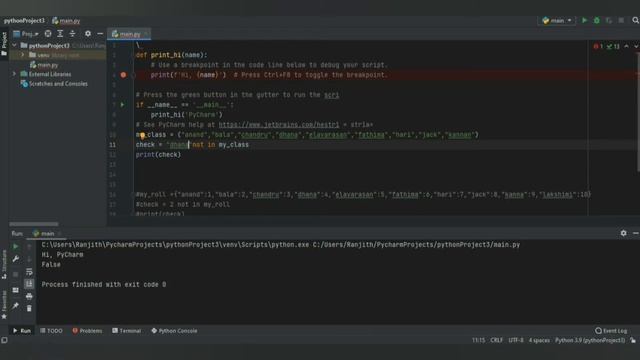Viewport: 640px width, 360px height.
Task: Toggle scroll to end in Run console
Action: click(x=29, y=284)
